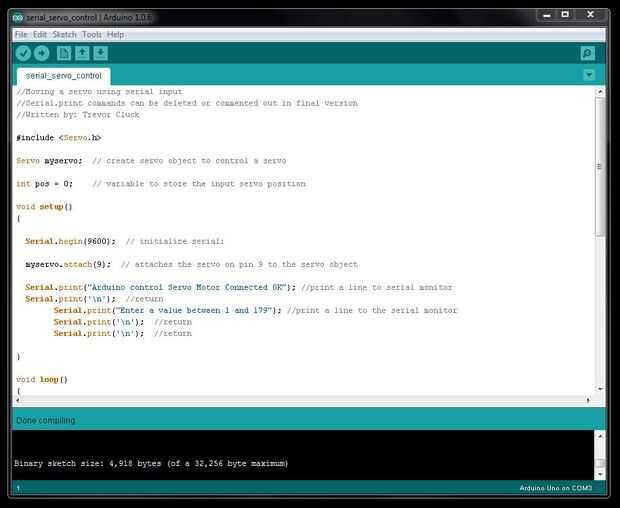Click editor vertical scrollbar up arrow
The image size is (620, 508).
(x=600, y=91)
